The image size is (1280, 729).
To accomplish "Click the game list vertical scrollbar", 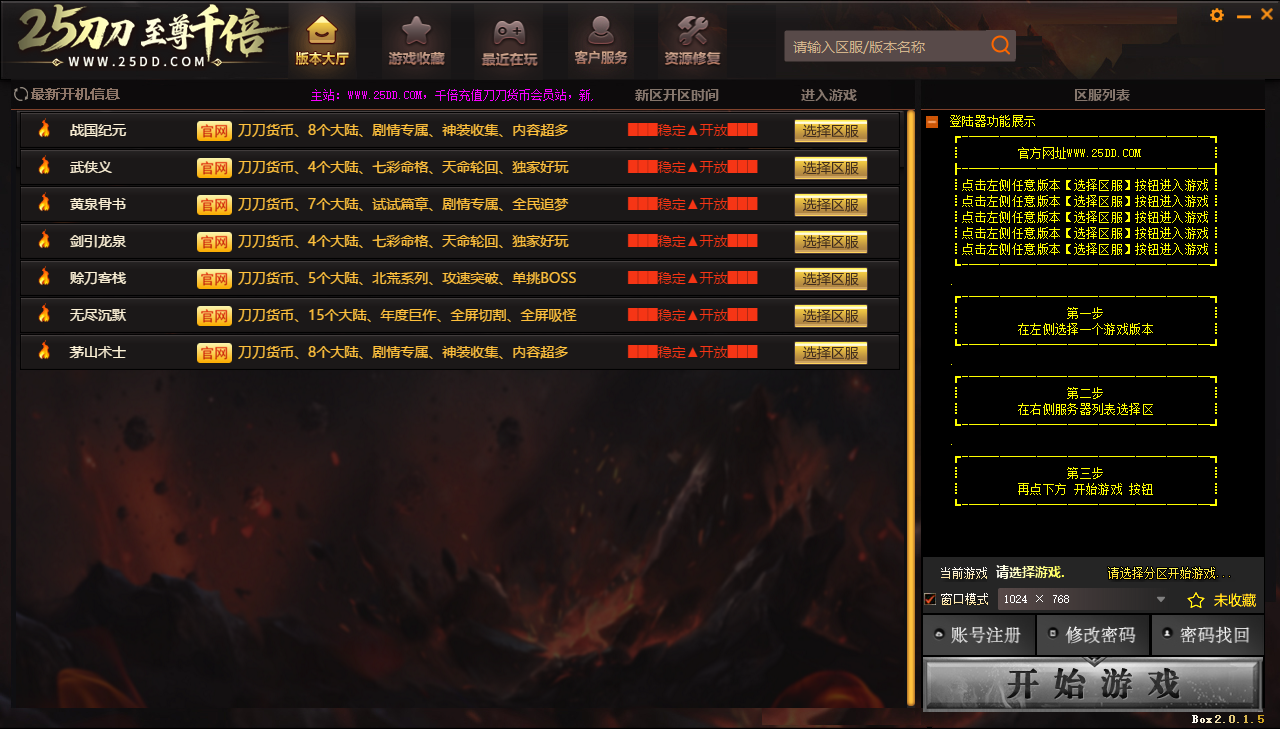I will coord(910,400).
